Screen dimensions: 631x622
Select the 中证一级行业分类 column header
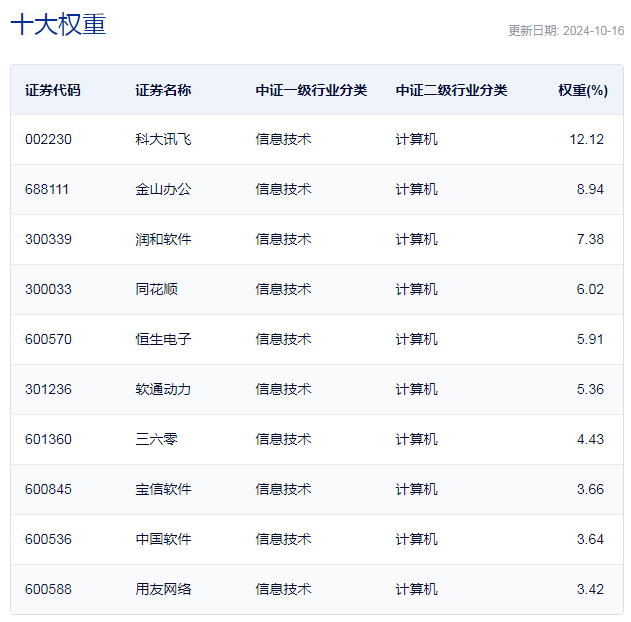click(311, 90)
